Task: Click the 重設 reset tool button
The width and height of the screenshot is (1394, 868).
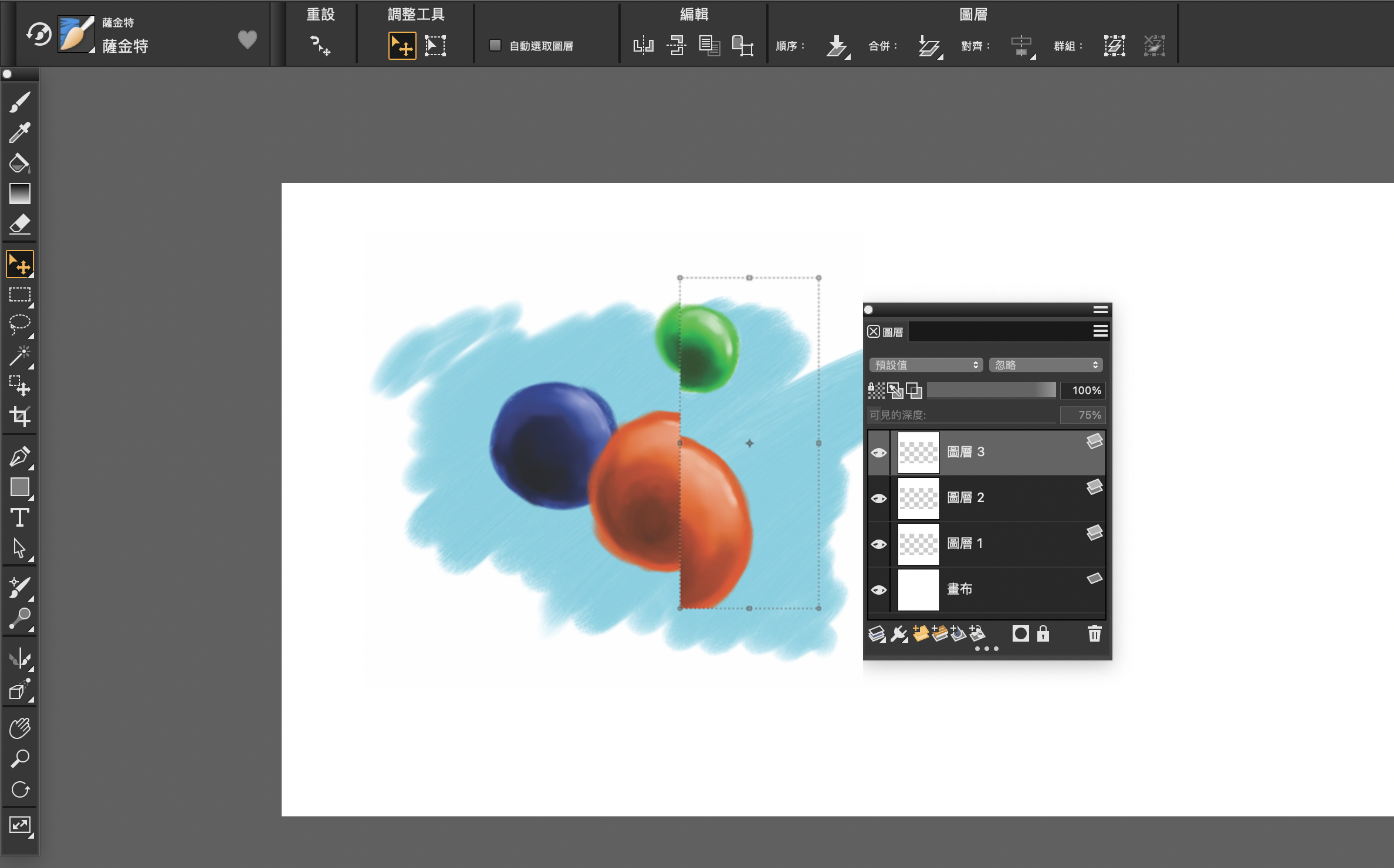Action: [x=320, y=45]
